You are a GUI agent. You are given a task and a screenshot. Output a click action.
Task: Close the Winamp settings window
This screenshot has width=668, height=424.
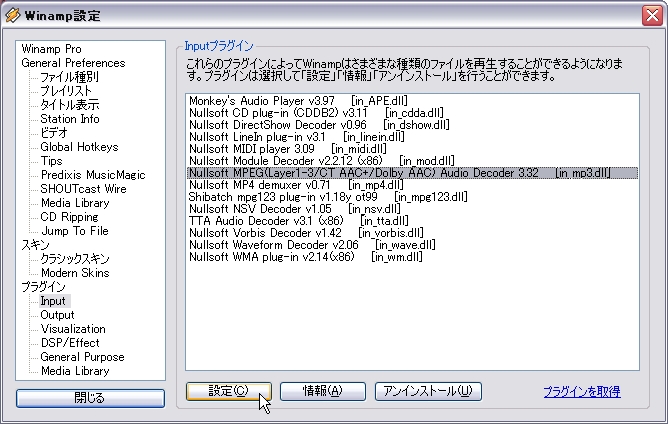652,16
